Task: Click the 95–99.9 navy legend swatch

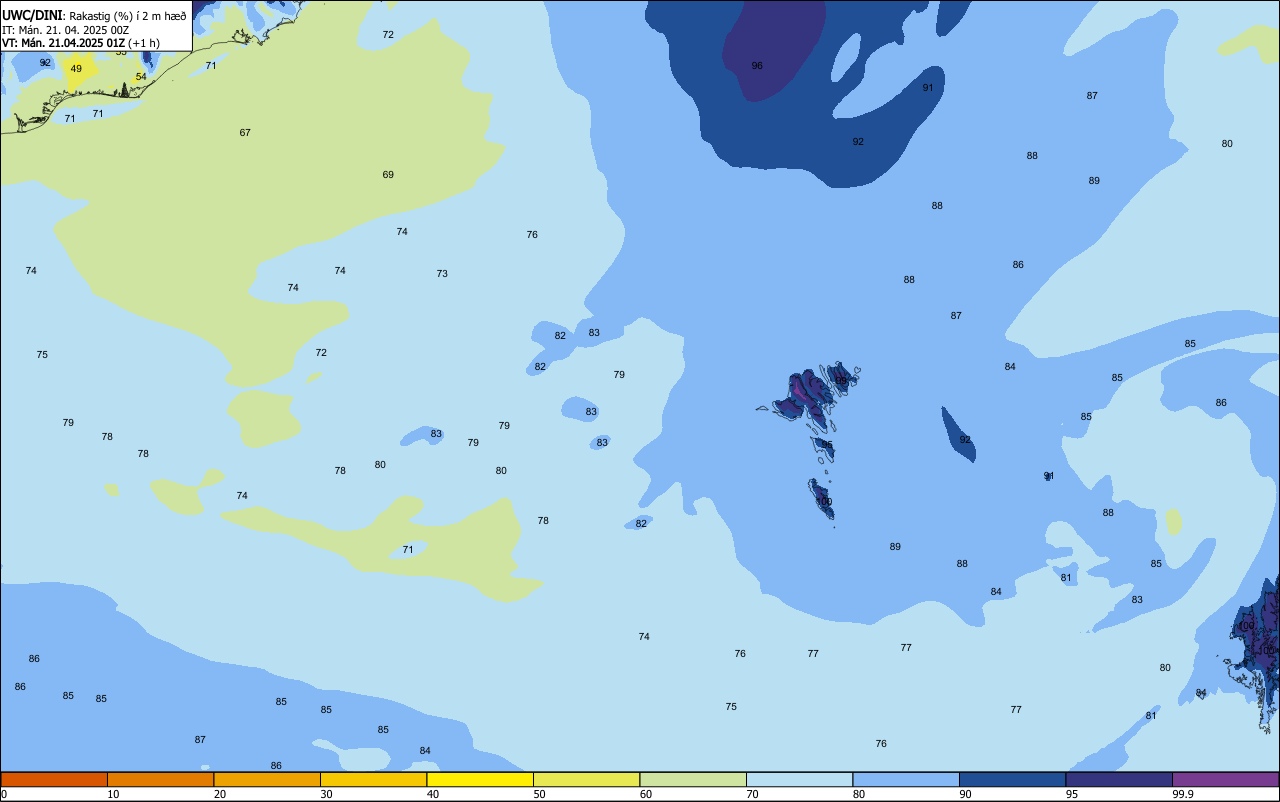Action: (x=1119, y=779)
